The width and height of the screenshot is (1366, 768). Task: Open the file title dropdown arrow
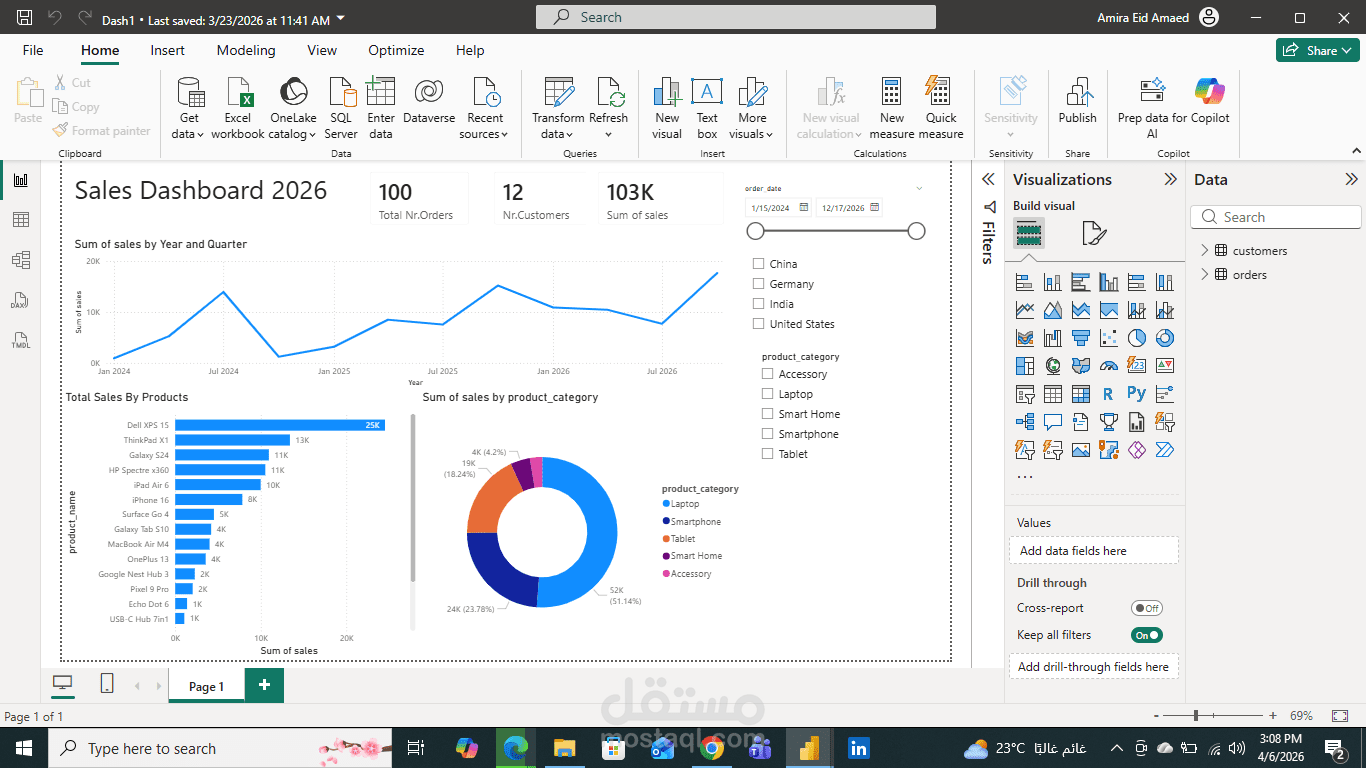[341, 19]
